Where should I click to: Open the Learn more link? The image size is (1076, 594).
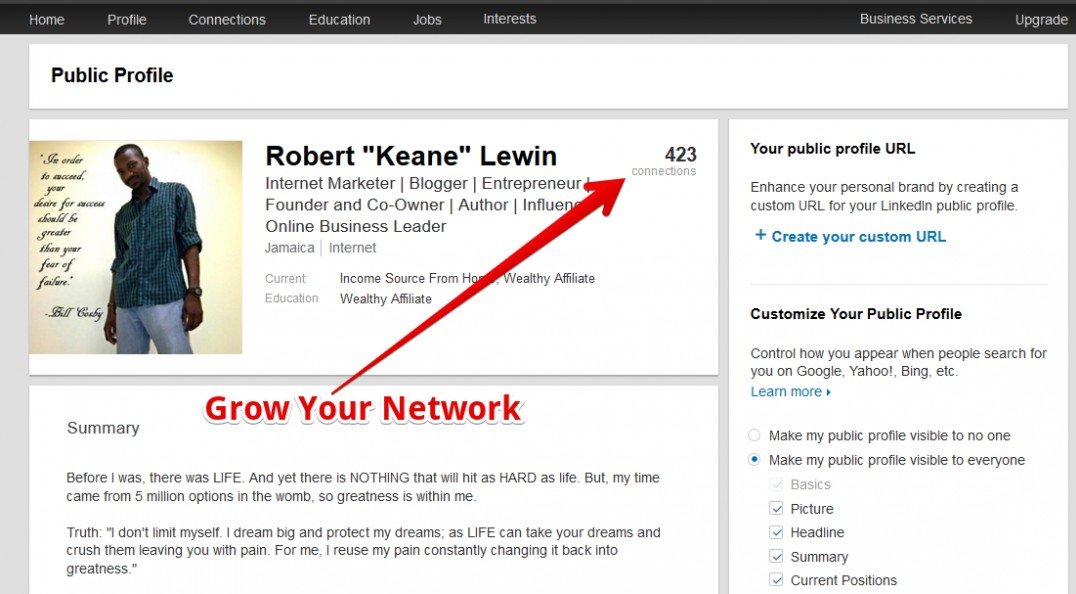point(786,392)
